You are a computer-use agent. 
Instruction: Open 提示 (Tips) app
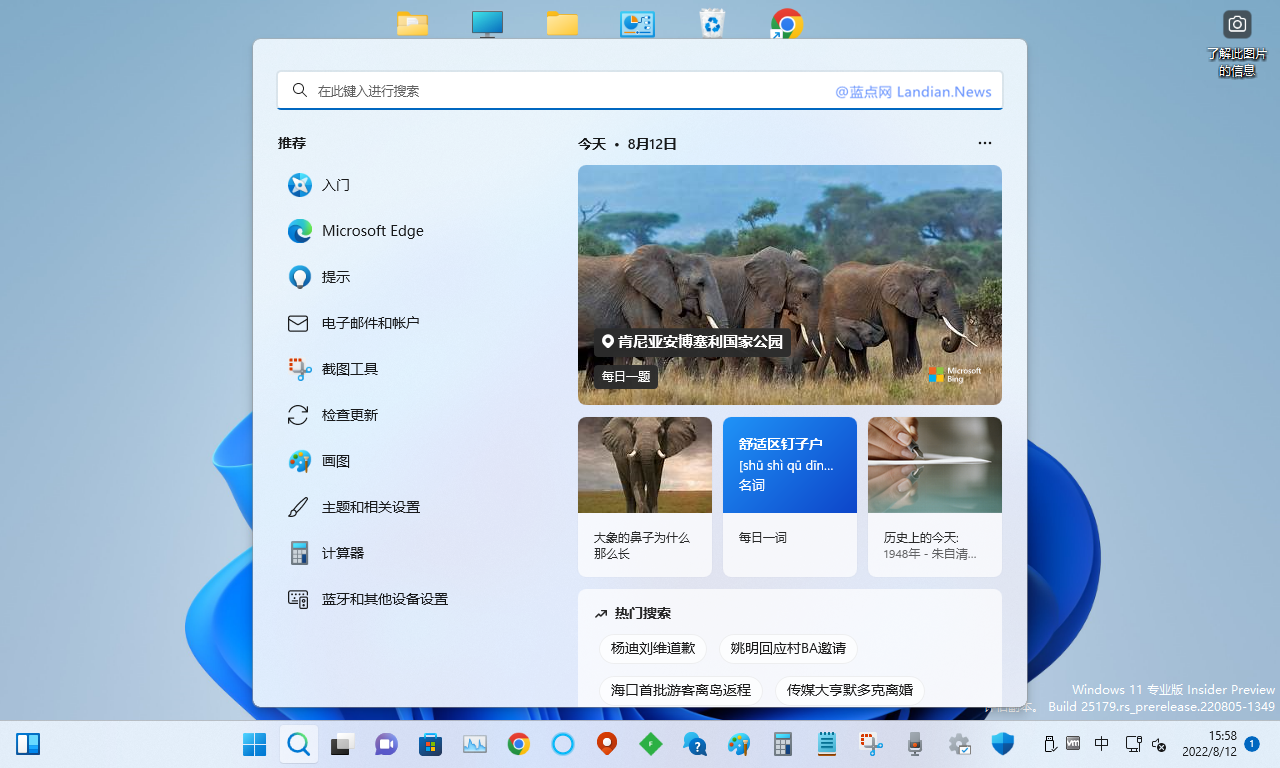334,277
